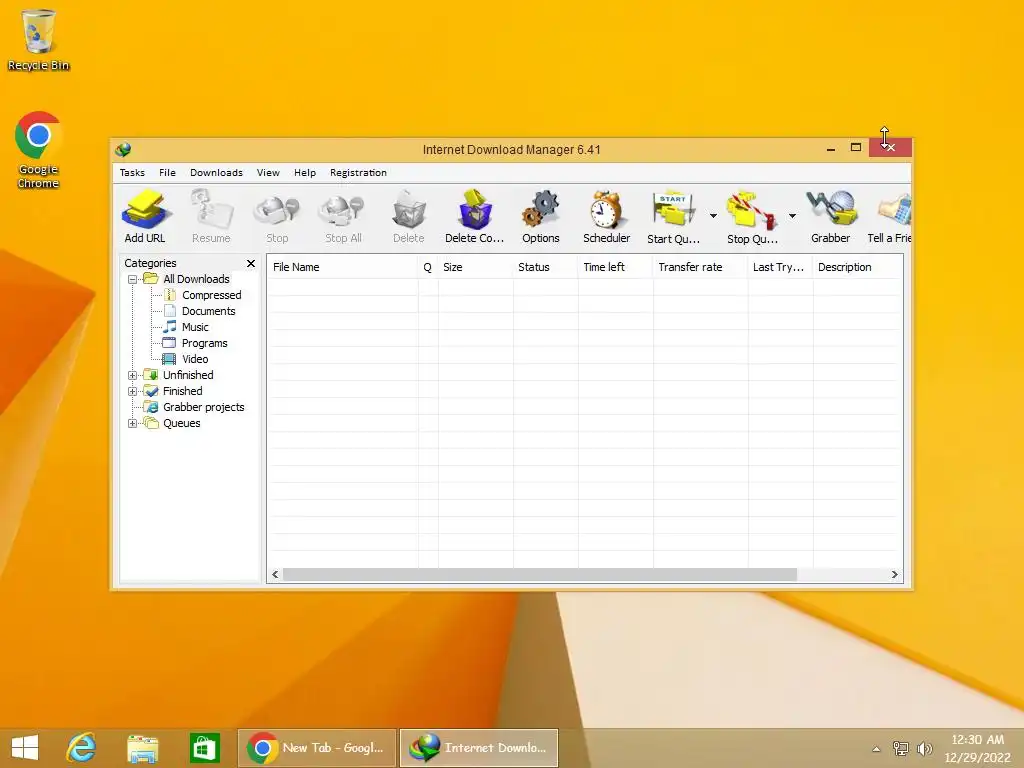
Task: Sort by the Transfer rate column
Action: coord(700,267)
